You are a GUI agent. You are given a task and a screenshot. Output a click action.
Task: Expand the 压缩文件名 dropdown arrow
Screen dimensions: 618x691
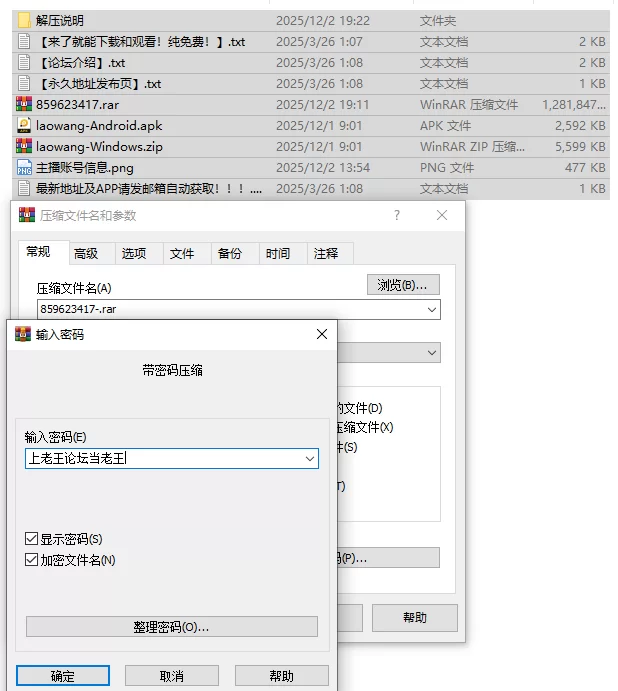432,309
